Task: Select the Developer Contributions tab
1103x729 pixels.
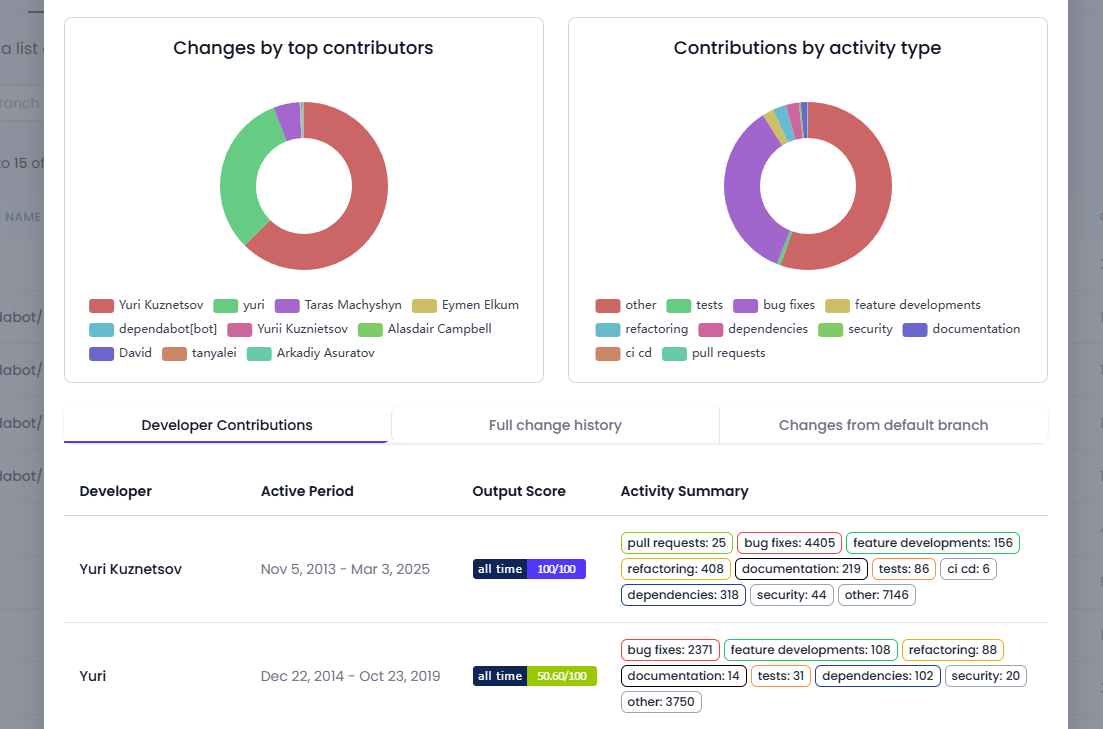Action: (x=227, y=425)
